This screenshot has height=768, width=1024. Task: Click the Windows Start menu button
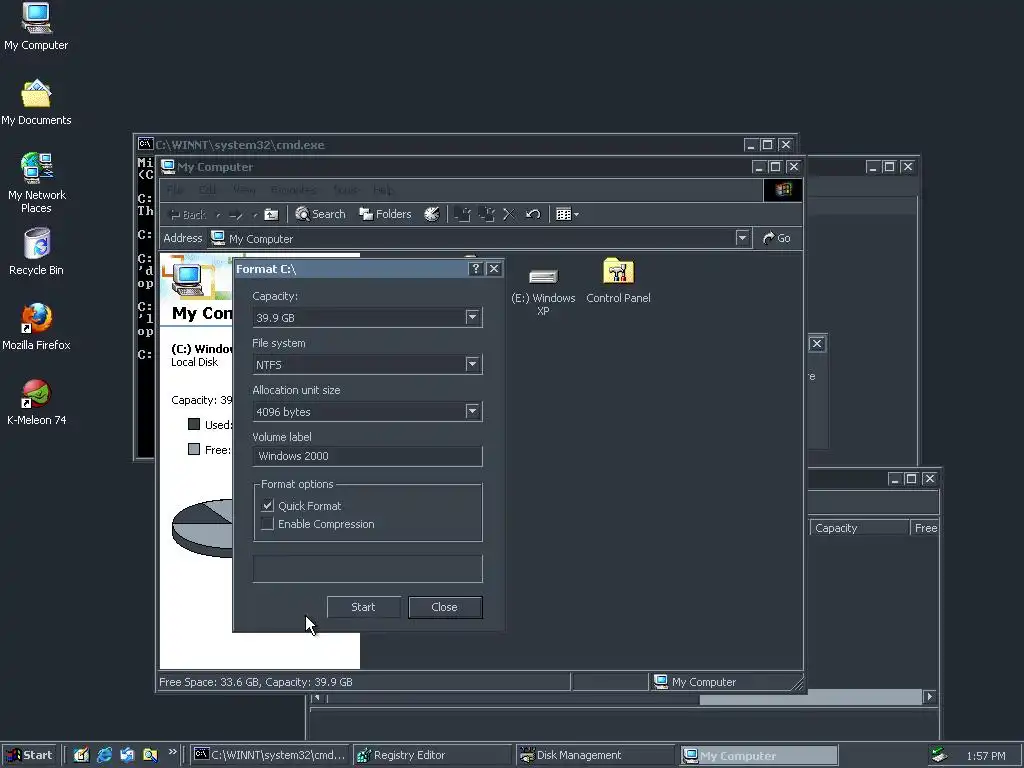29,755
